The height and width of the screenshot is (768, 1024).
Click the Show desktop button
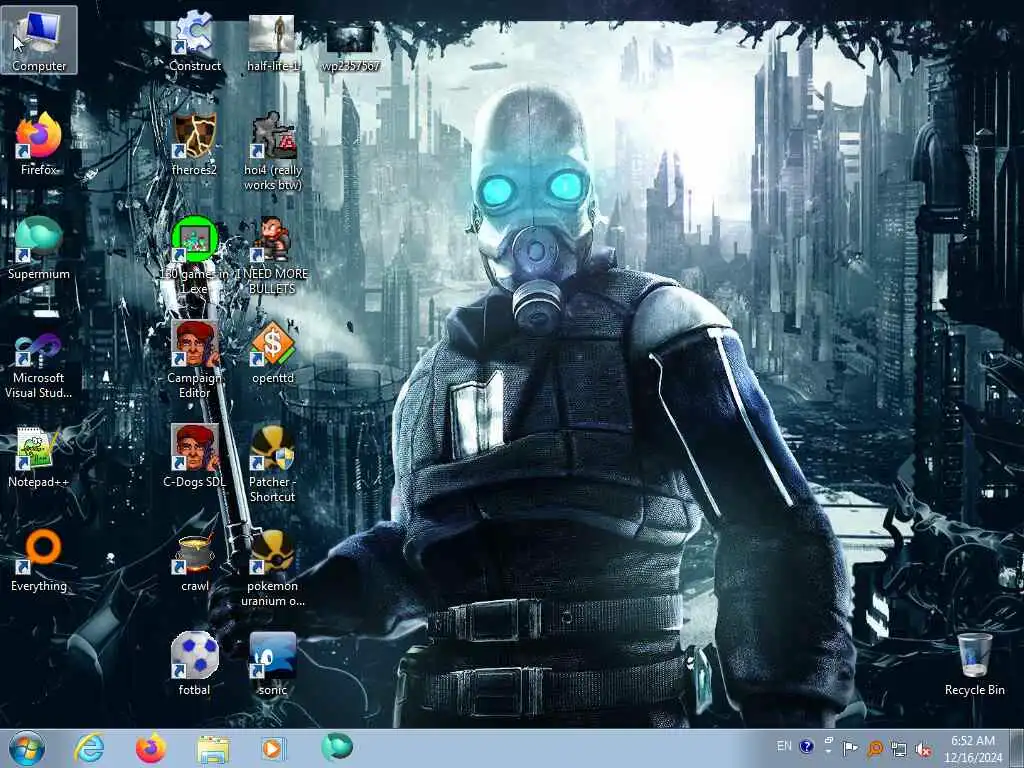click(1017, 748)
